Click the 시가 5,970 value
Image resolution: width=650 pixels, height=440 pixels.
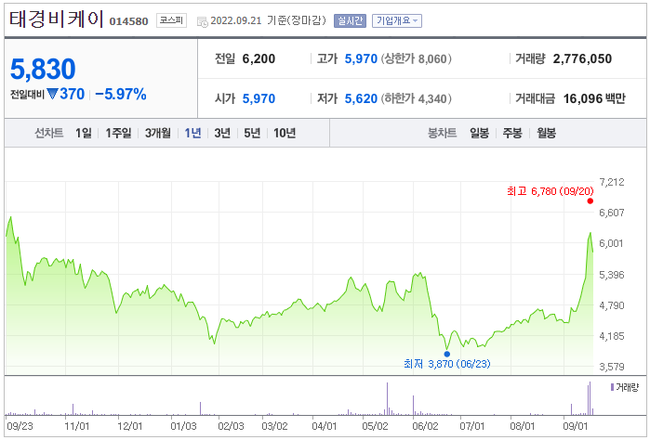pyautogui.click(x=259, y=99)
